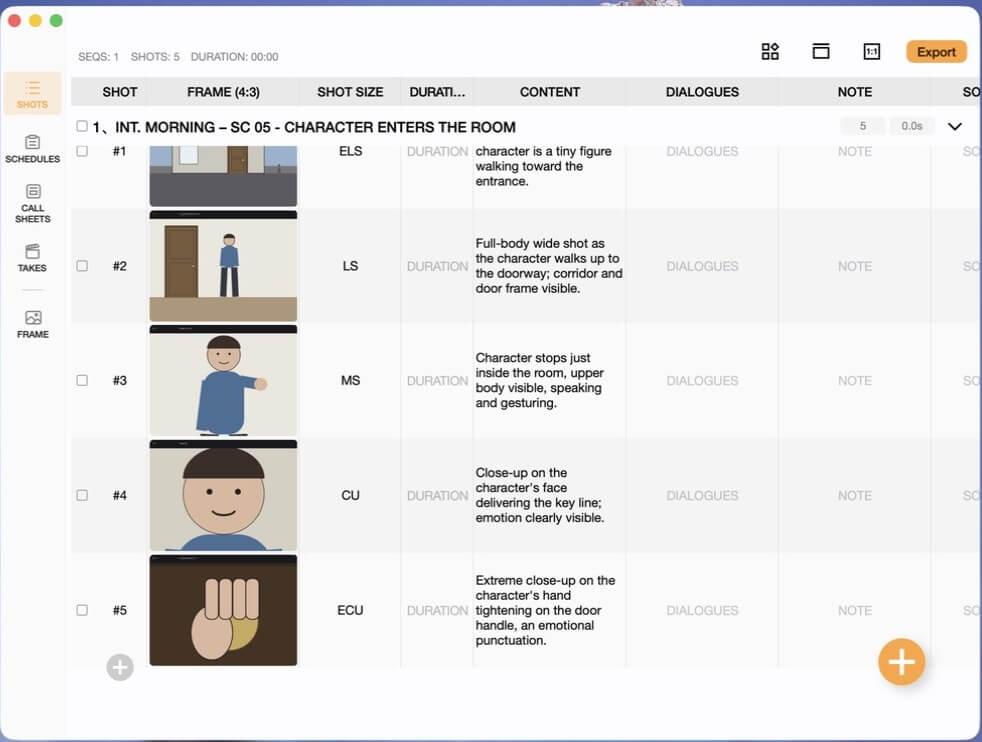Select shot #1 building exterior thumbnail
Image resolution: width=982 pixels, height=742 pixels.
click(x=223, y=176)
